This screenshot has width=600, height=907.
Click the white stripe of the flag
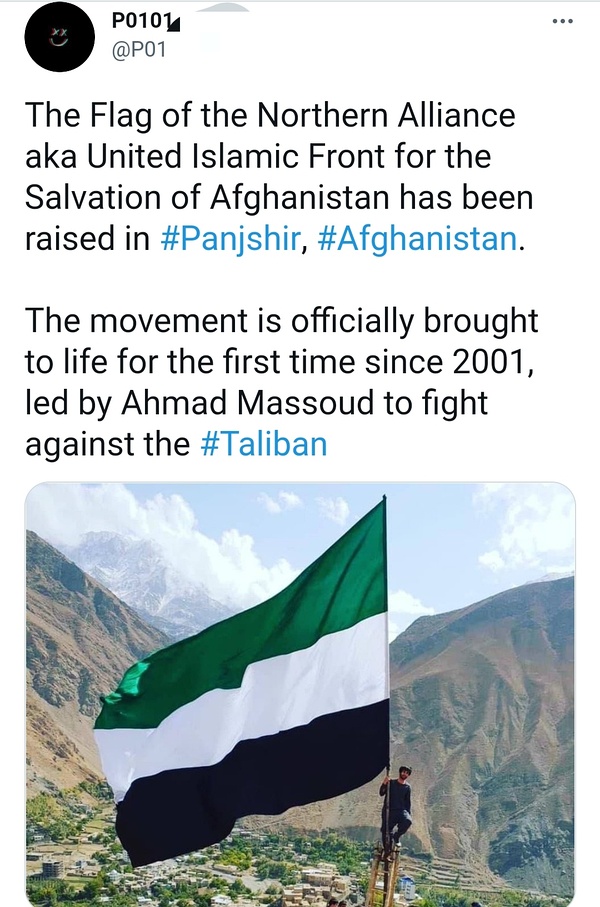pyautogui.click(x=250, y=700)
